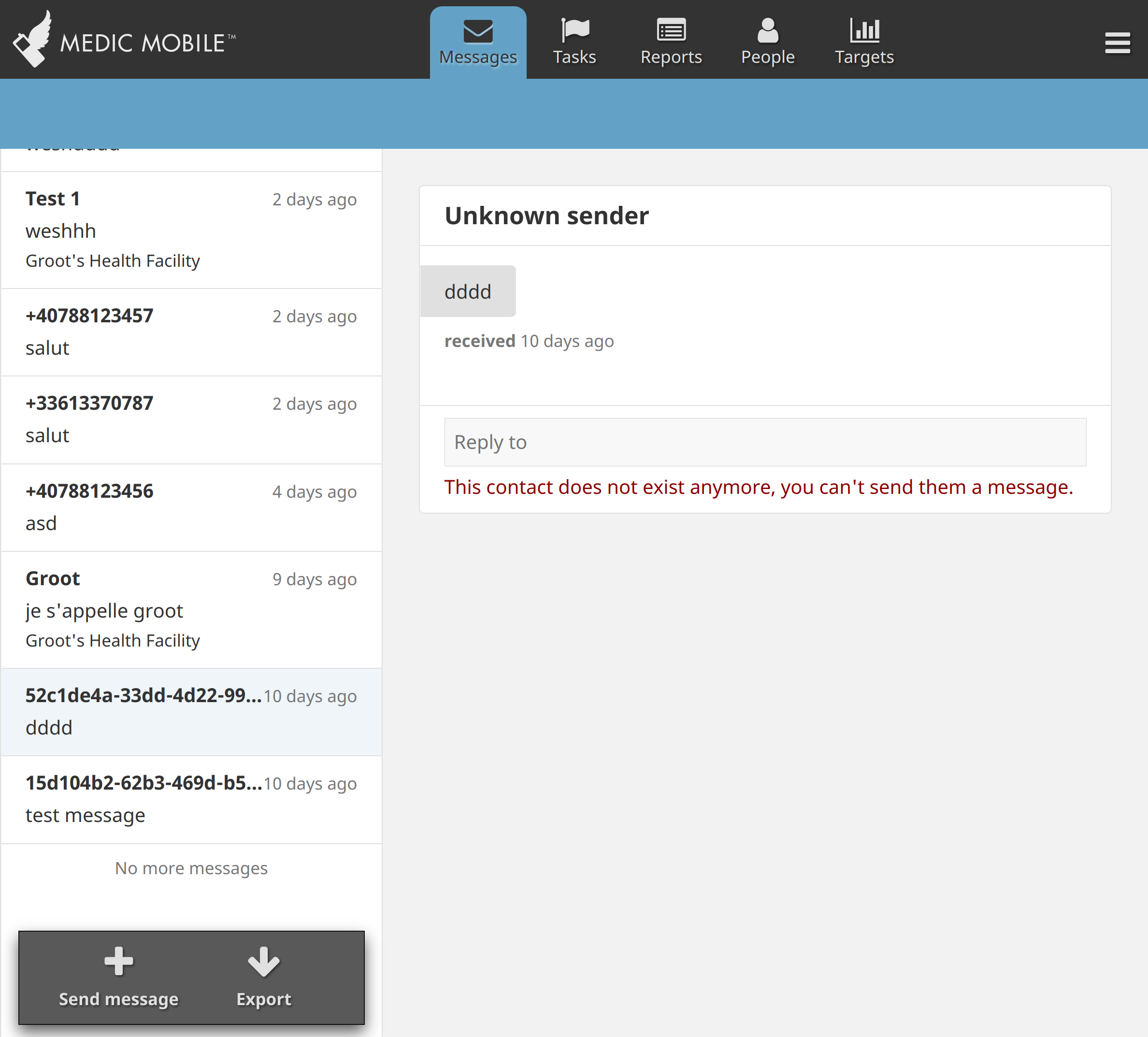The height and width of the screenshot is (1037, 1148).
Task: Open the conversation from Groot
Action: coord(191,609)
